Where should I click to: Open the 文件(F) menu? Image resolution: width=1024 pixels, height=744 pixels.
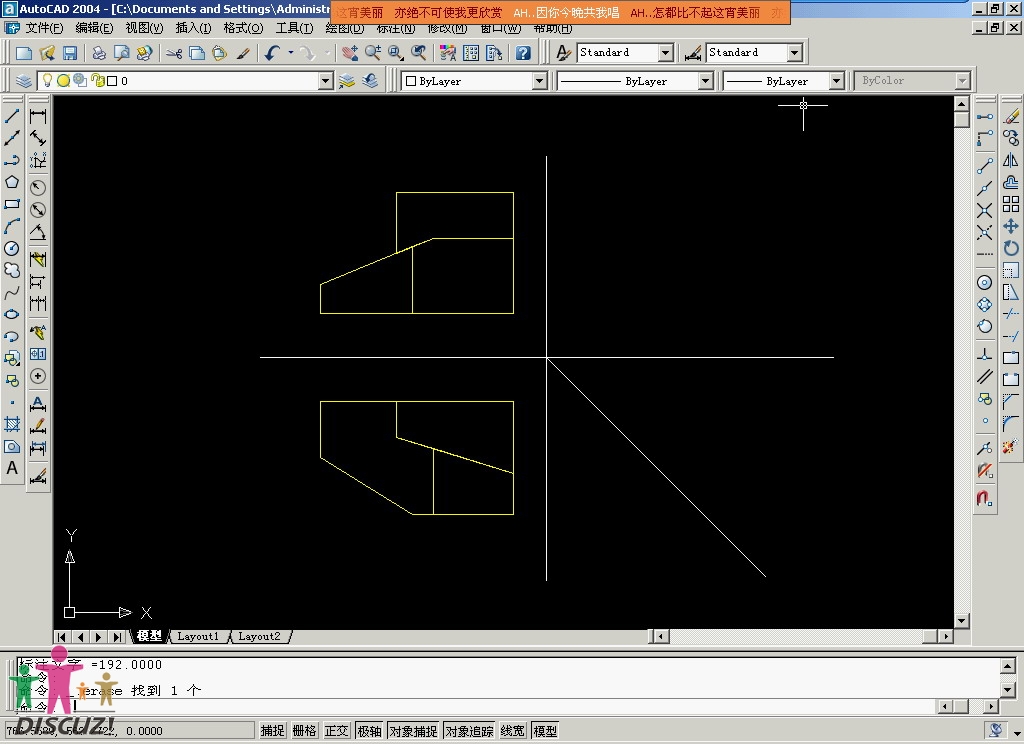pos(44,28)
